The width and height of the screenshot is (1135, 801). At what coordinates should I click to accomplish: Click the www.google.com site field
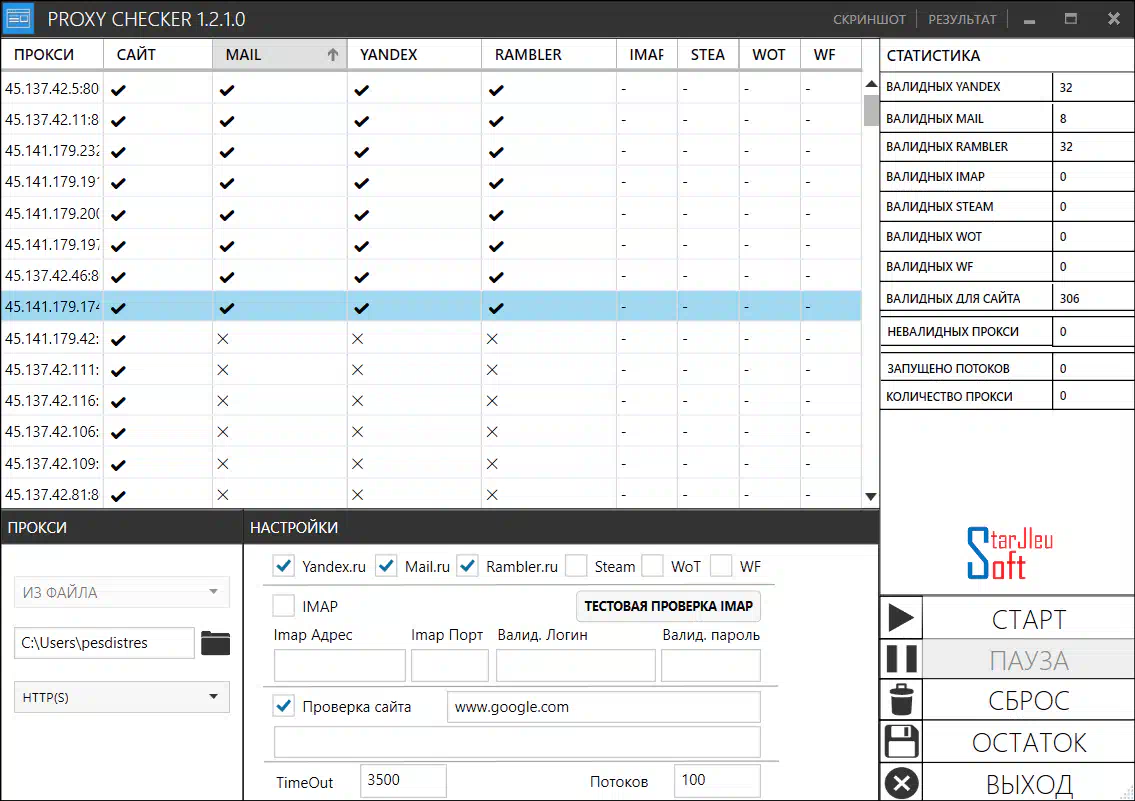(604, 706)
